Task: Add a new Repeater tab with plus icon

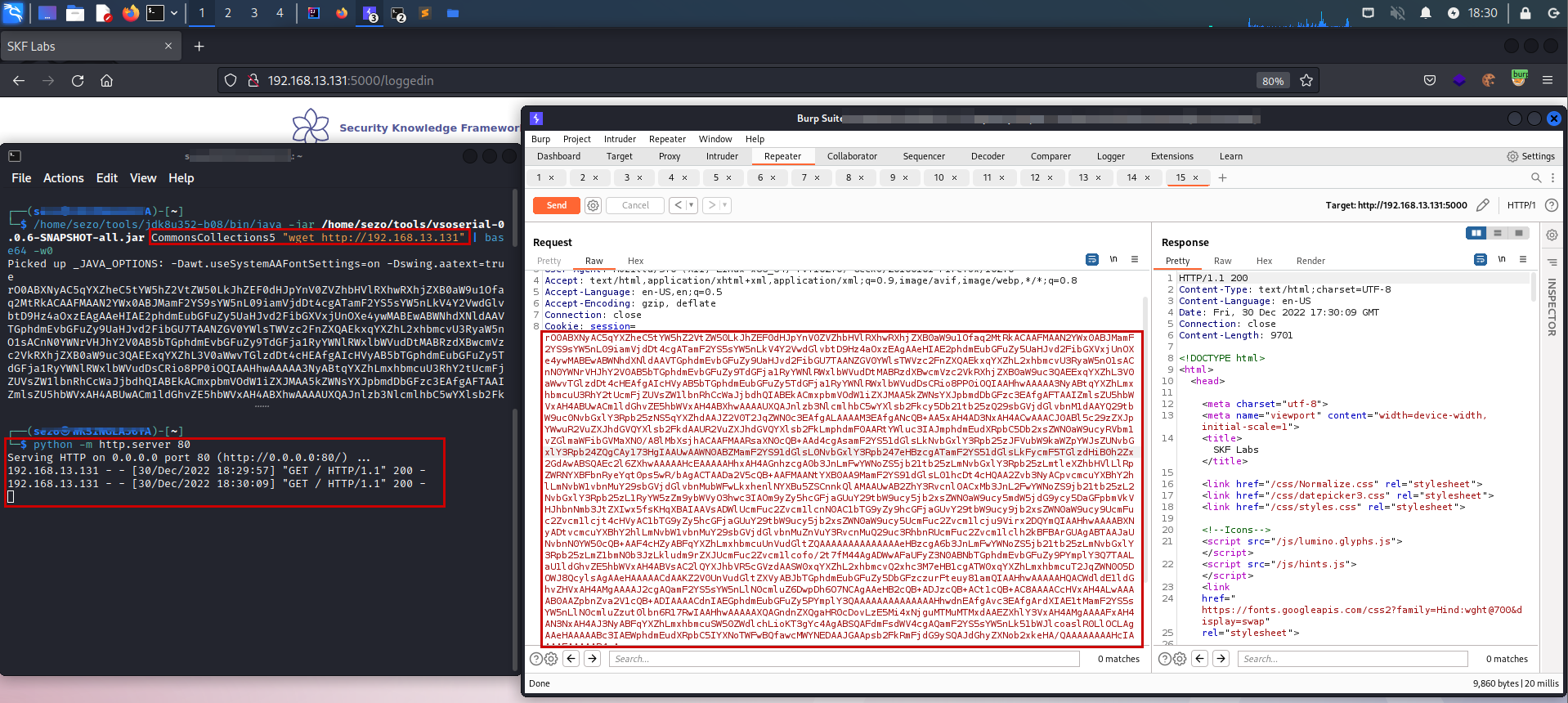Action: (1223, 177)
